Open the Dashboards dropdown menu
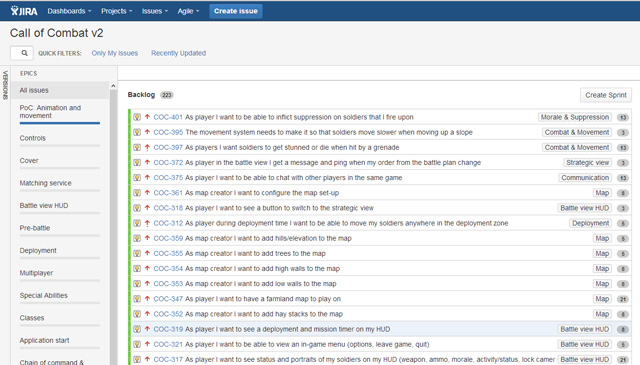The image size is (640, 365). coord(69,11)
